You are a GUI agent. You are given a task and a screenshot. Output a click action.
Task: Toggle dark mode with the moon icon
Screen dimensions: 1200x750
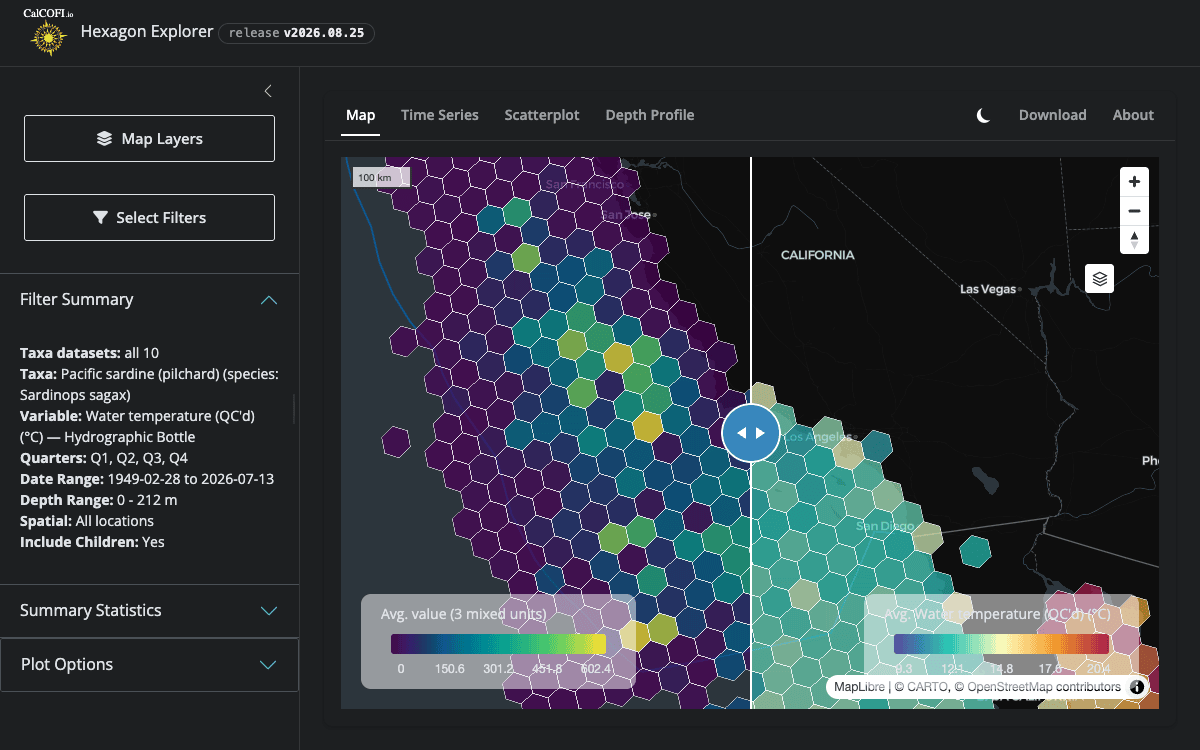coord(984,115)
